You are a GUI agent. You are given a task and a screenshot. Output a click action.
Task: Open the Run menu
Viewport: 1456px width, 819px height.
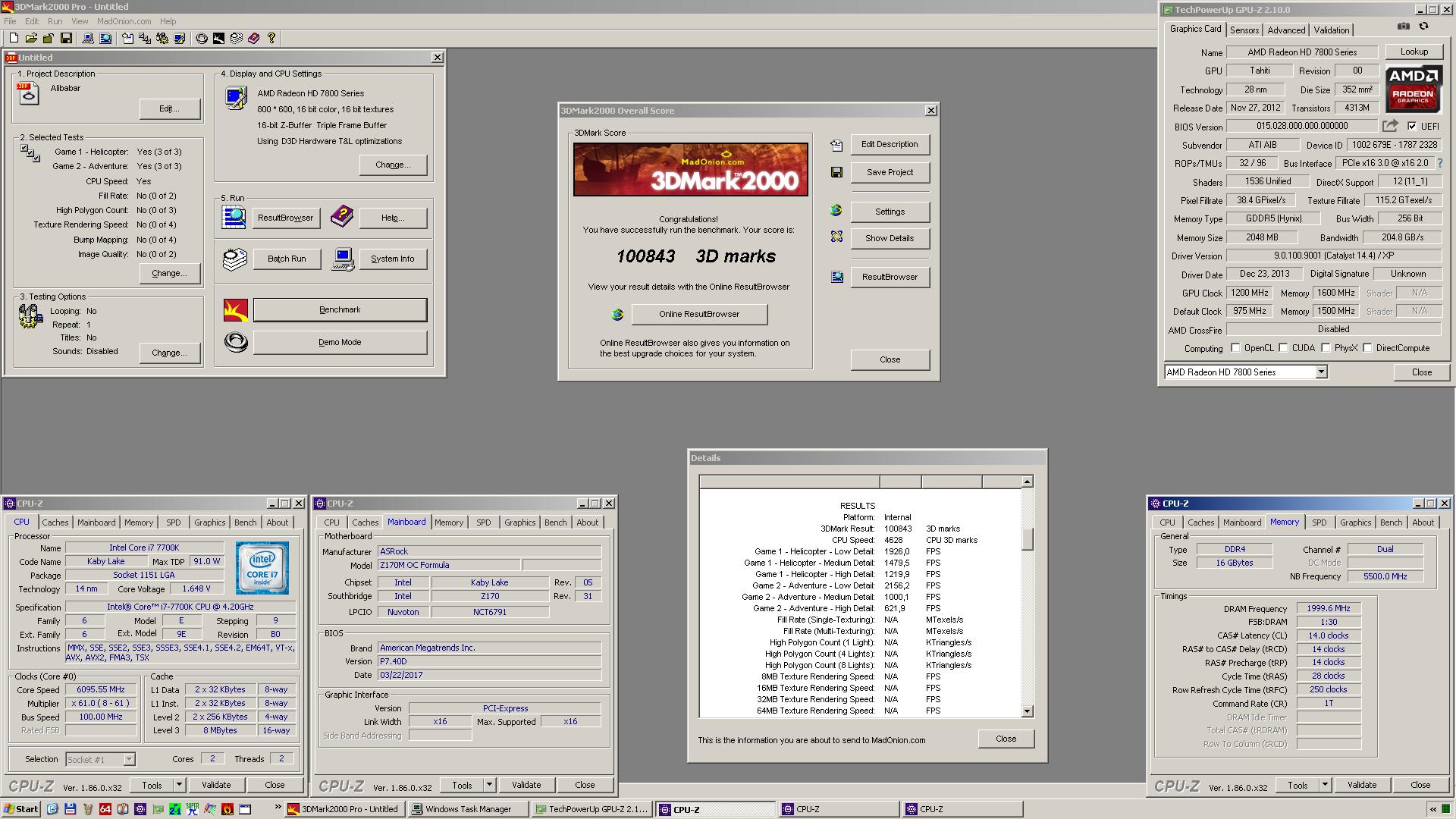[x=55, y=21]
